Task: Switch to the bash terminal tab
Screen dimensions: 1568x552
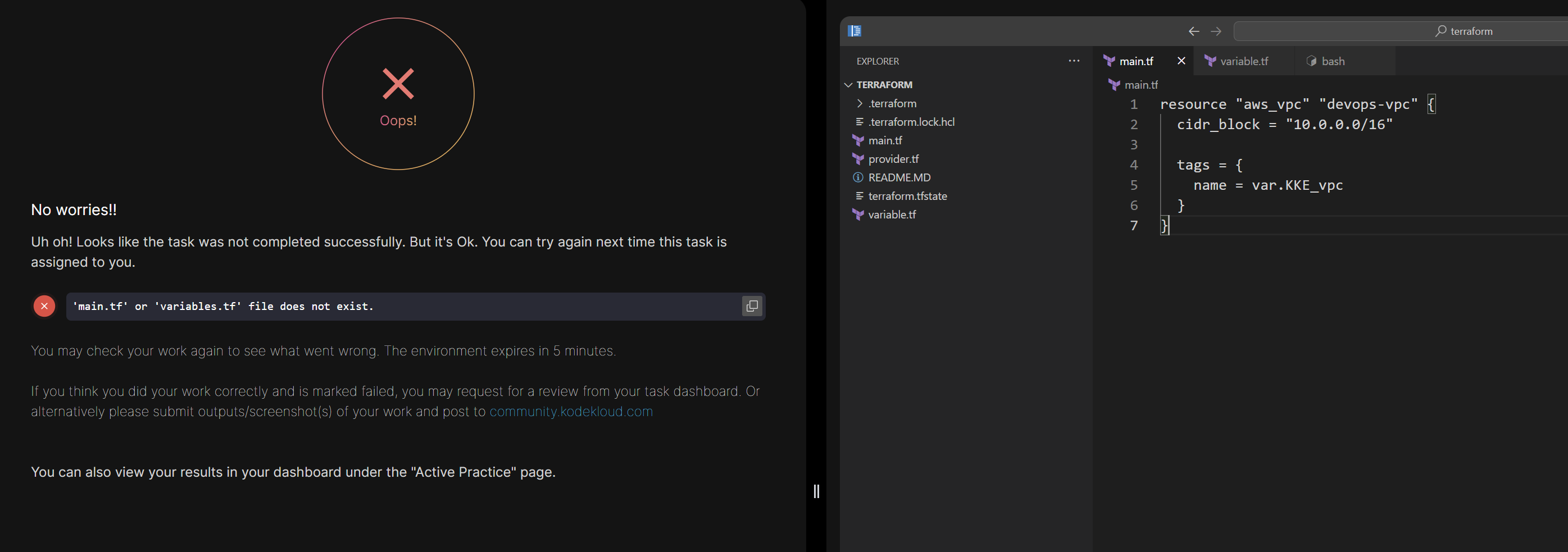Action: pos(1333,61)
